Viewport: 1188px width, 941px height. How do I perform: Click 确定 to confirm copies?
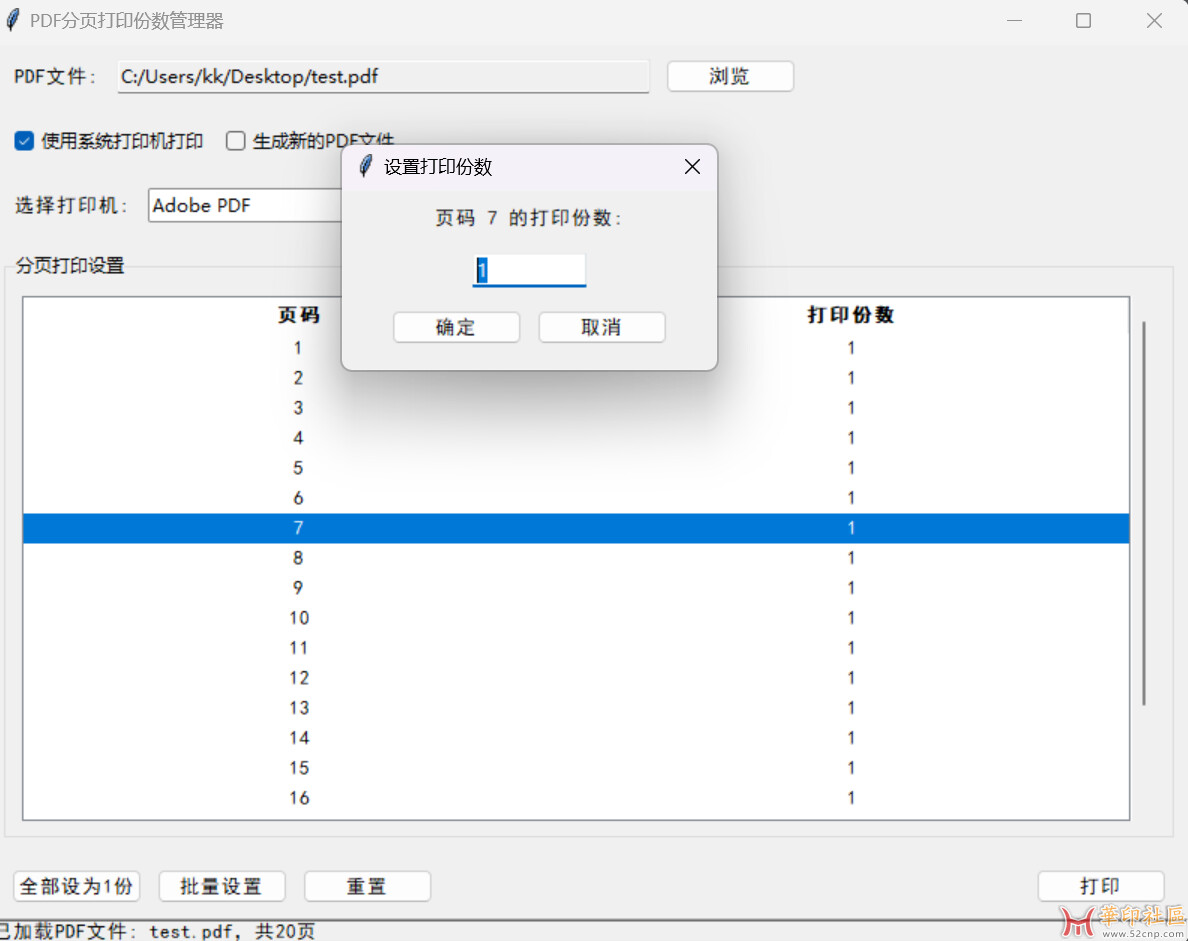coord(456,328)
